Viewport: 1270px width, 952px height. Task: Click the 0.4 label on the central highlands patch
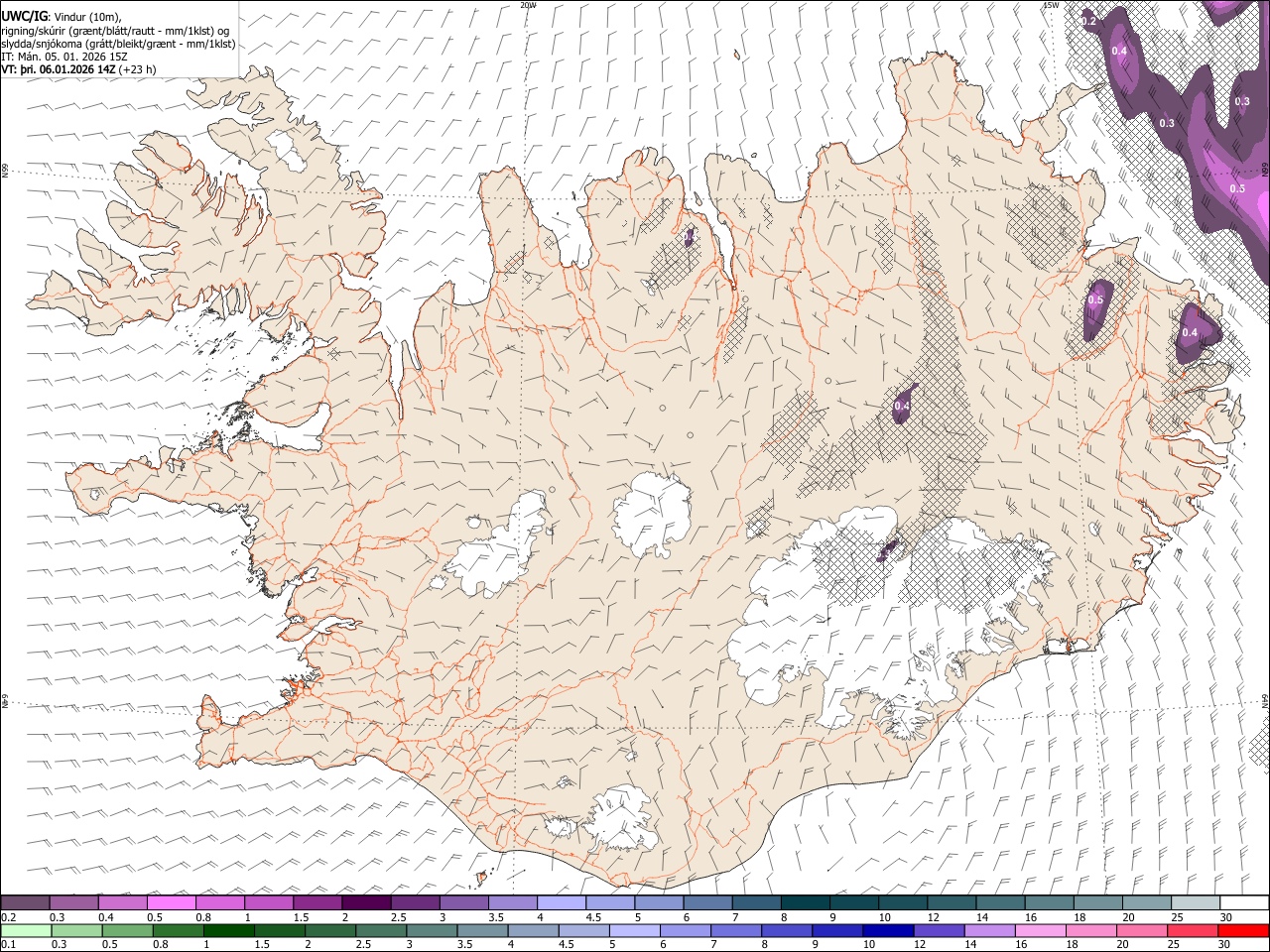(902, 406)
